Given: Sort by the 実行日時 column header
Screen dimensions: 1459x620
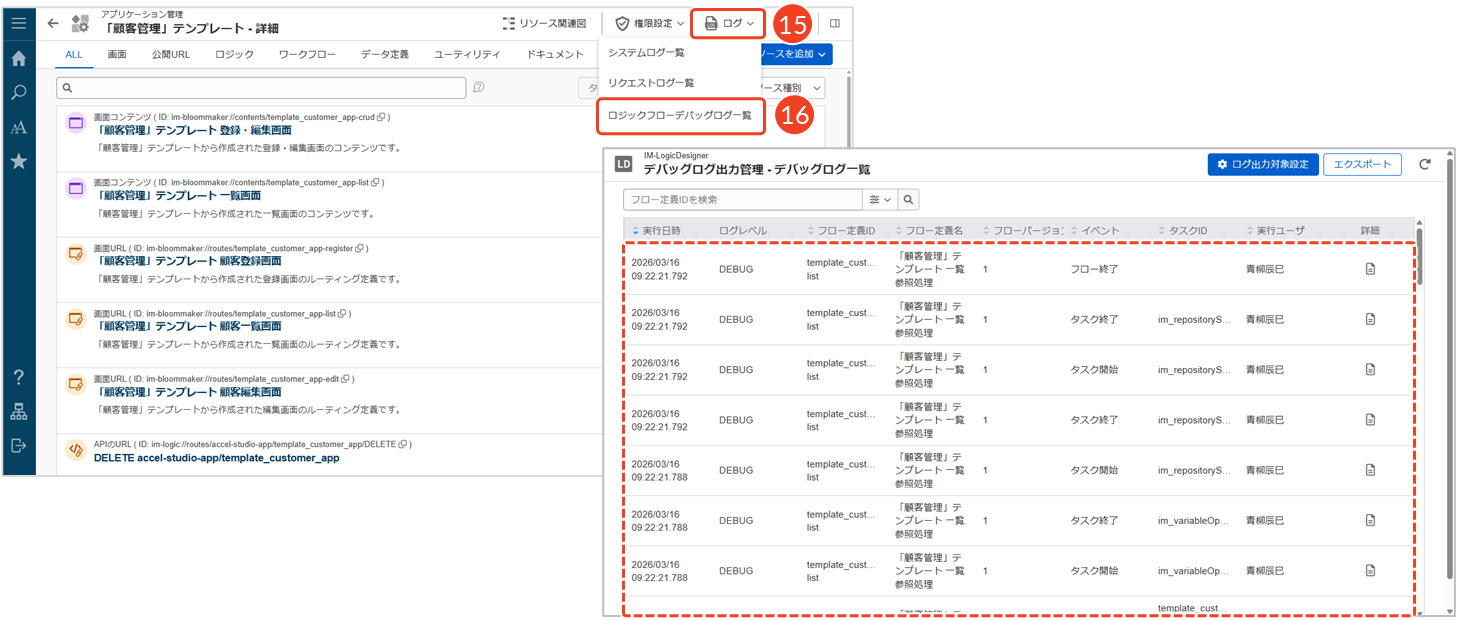Looking at the screenshot, I should pyautogui.click(x=660, y=231).
